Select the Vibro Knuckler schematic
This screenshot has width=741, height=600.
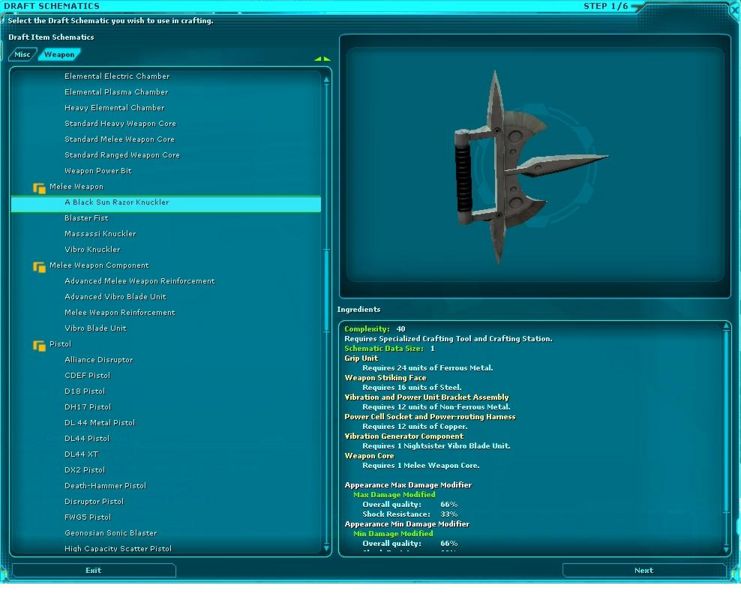[x=92, y=249]
